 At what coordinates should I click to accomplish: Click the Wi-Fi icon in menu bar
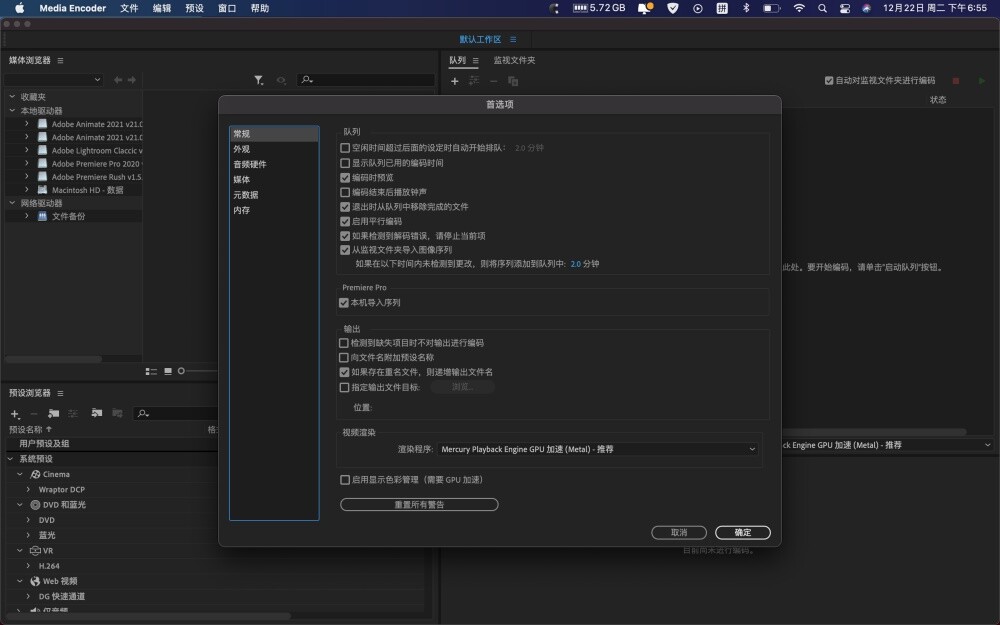tap(798, 8)
